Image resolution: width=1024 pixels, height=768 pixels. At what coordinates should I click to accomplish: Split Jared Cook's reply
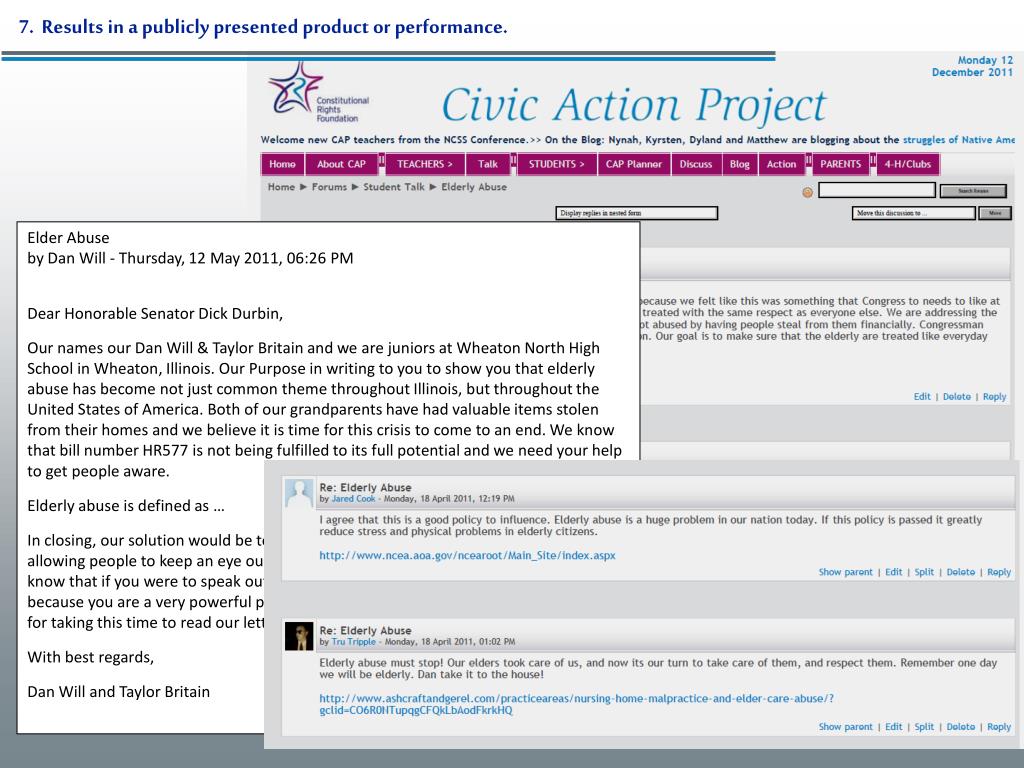pyautogui.click(x=924, y=572)
